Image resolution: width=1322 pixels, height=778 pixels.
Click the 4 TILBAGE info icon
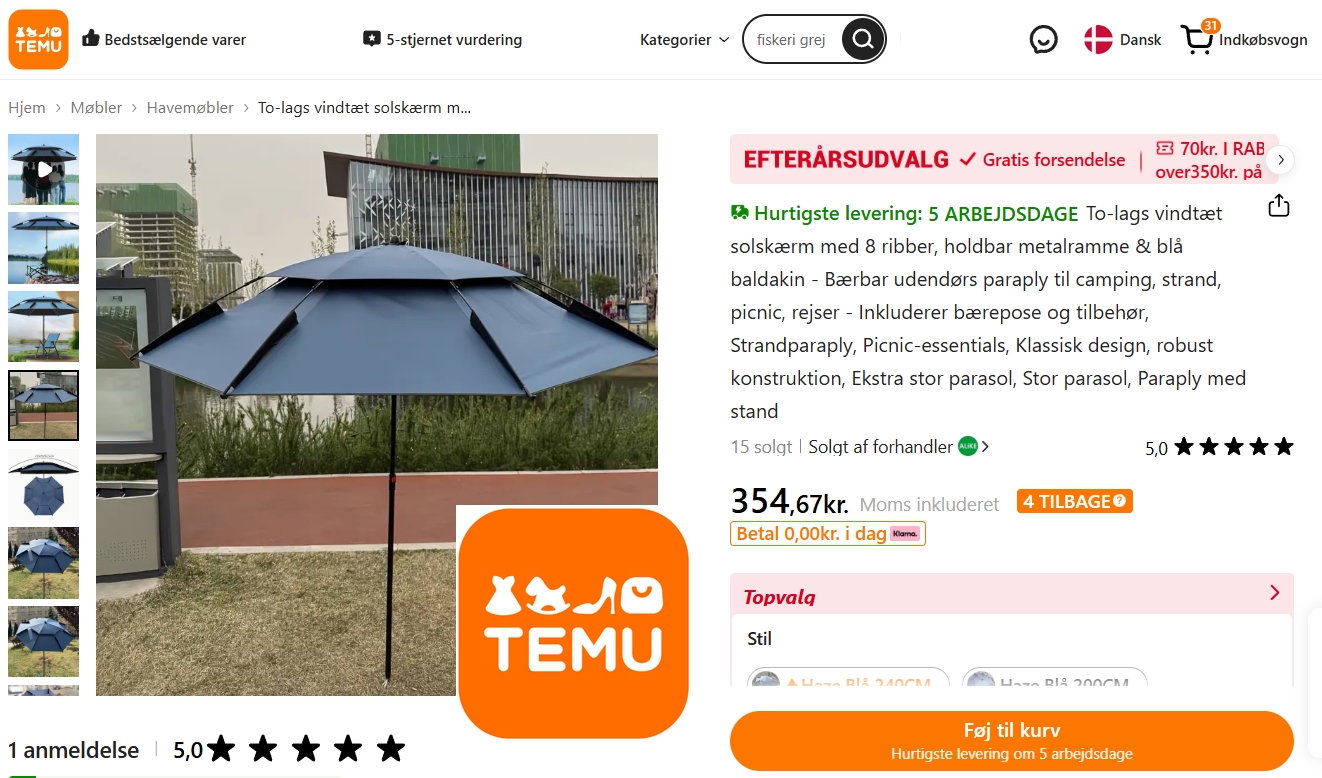(1119, 501)
